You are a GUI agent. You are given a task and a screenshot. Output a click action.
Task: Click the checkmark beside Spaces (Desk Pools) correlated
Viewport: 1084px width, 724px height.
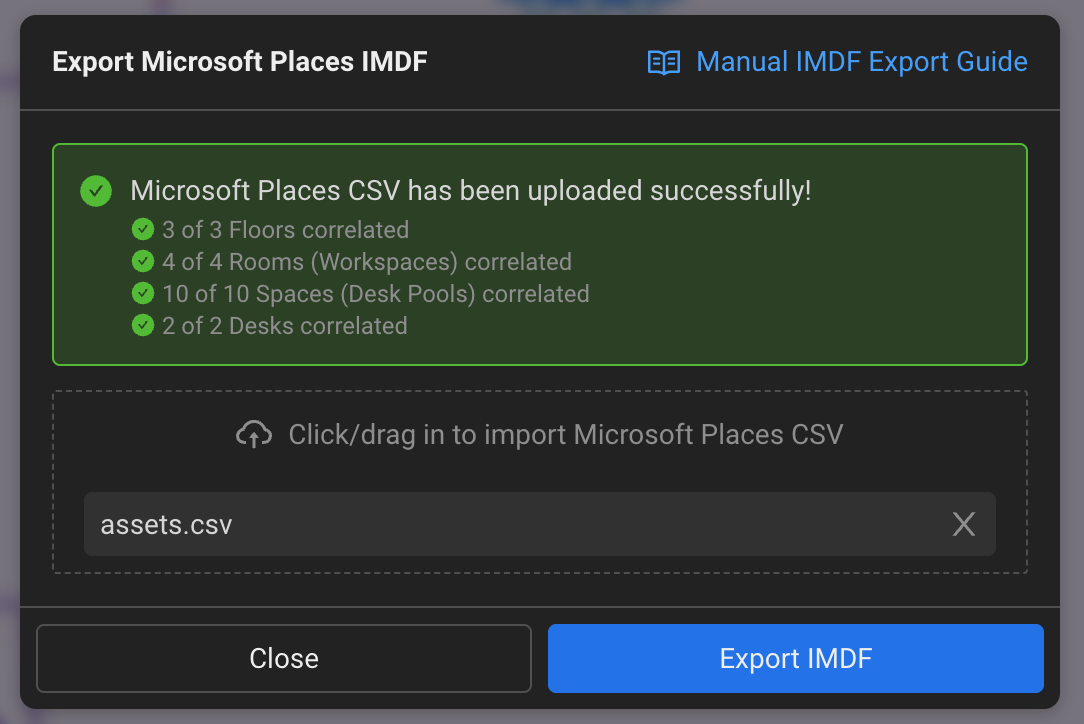tap(143, 293)
